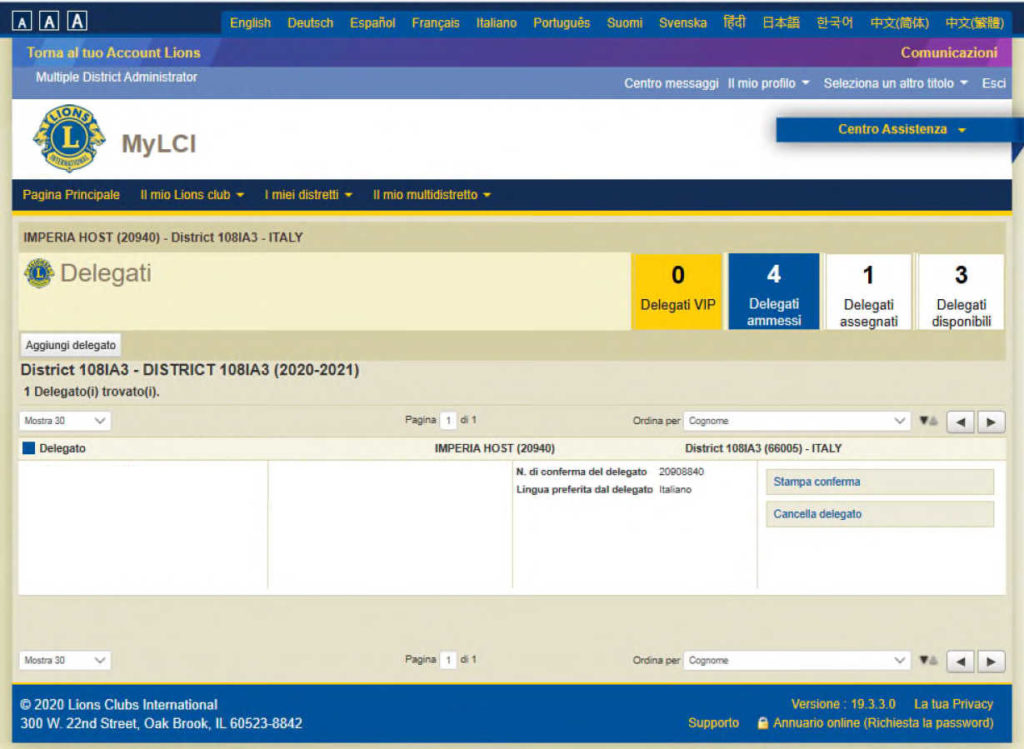The image size is (1024, 749).
Task: Open Il mio Lions club menu
Action: [192, 195]
